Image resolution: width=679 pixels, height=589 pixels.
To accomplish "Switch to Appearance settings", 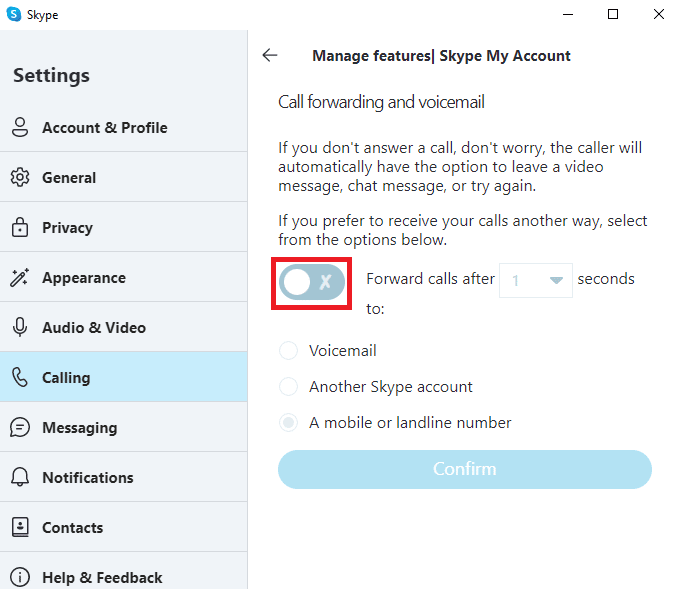I will click(x=124, y=277).
